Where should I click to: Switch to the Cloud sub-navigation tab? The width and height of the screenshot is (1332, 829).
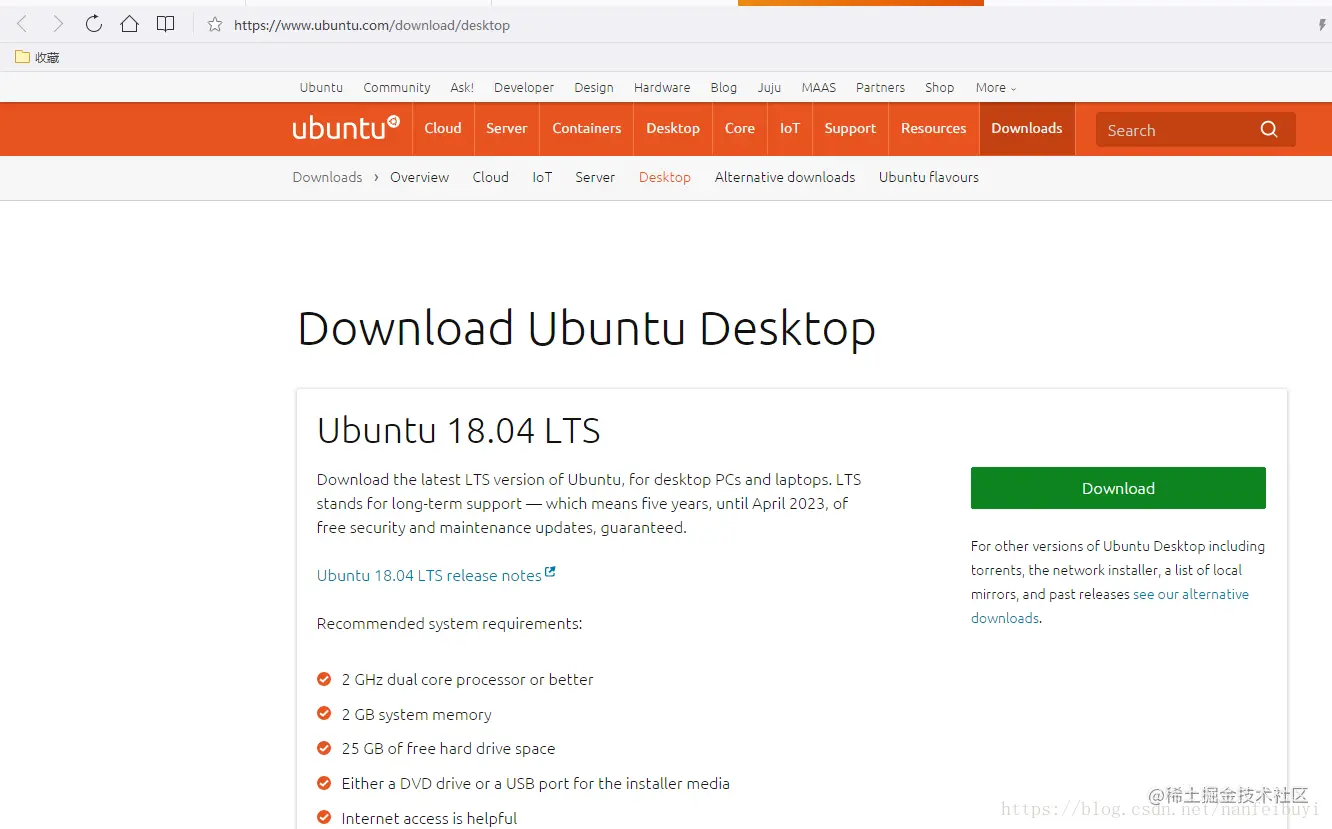coord(491,177)
